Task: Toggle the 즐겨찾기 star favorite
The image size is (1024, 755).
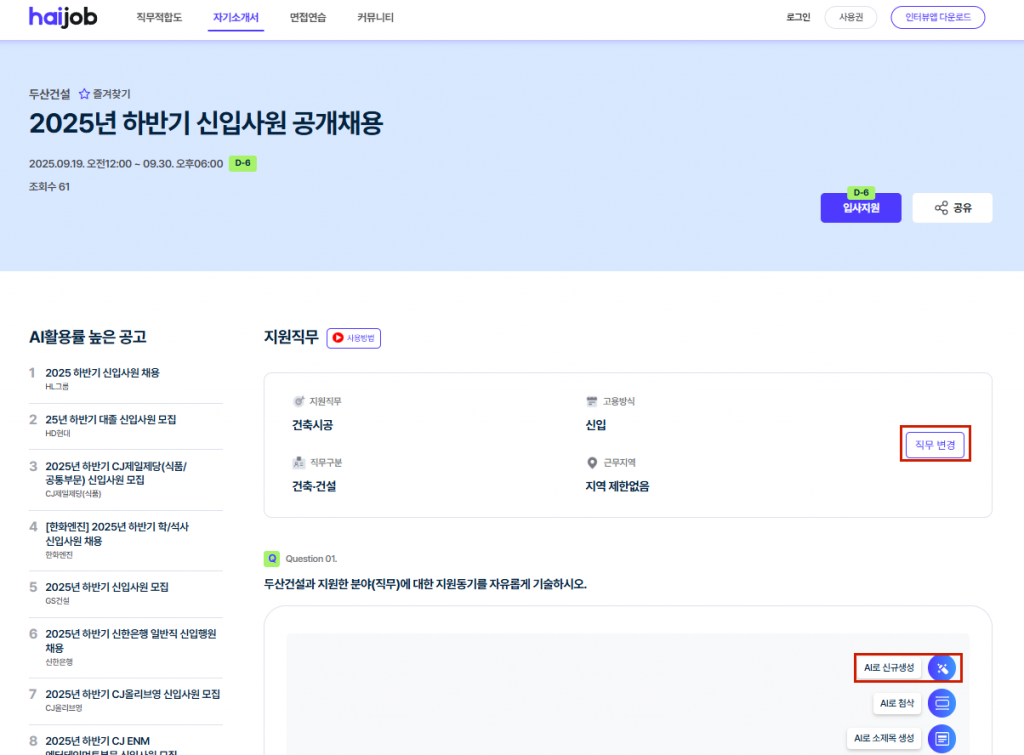Action: pyautogui.click(x=85, y=94)
